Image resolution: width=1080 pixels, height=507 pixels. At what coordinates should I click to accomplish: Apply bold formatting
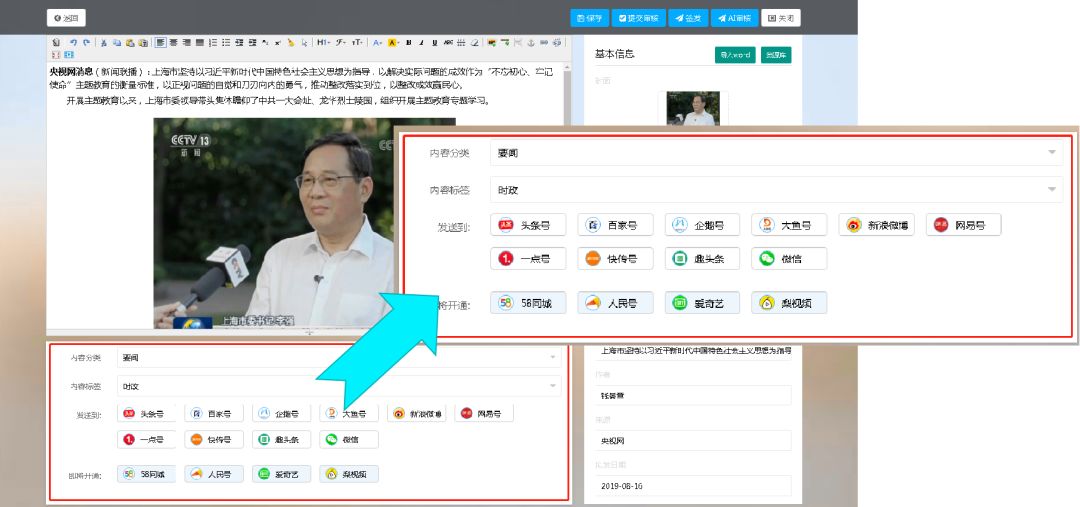pos(408,43)
